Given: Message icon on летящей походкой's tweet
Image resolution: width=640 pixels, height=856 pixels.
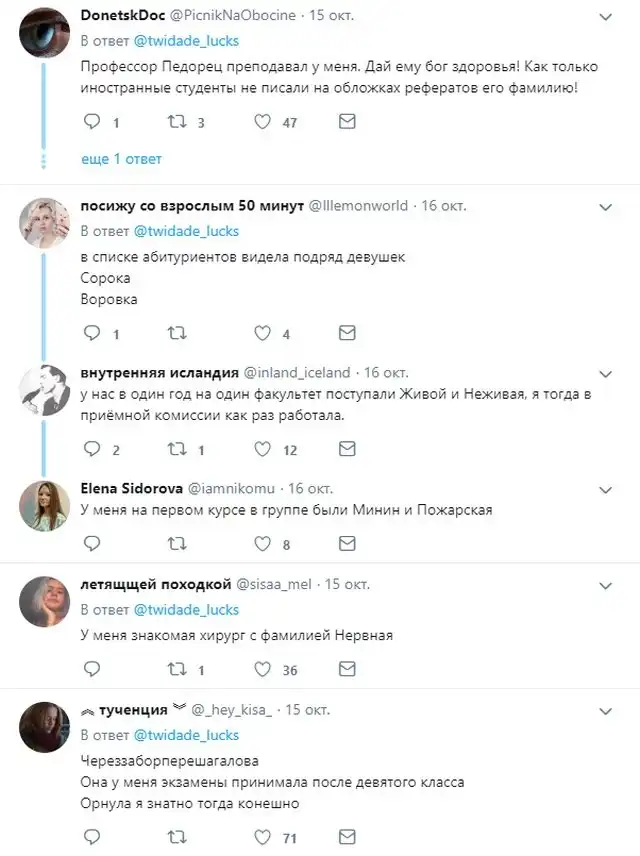Looking at the screenshot, I should tap(347, 670).
